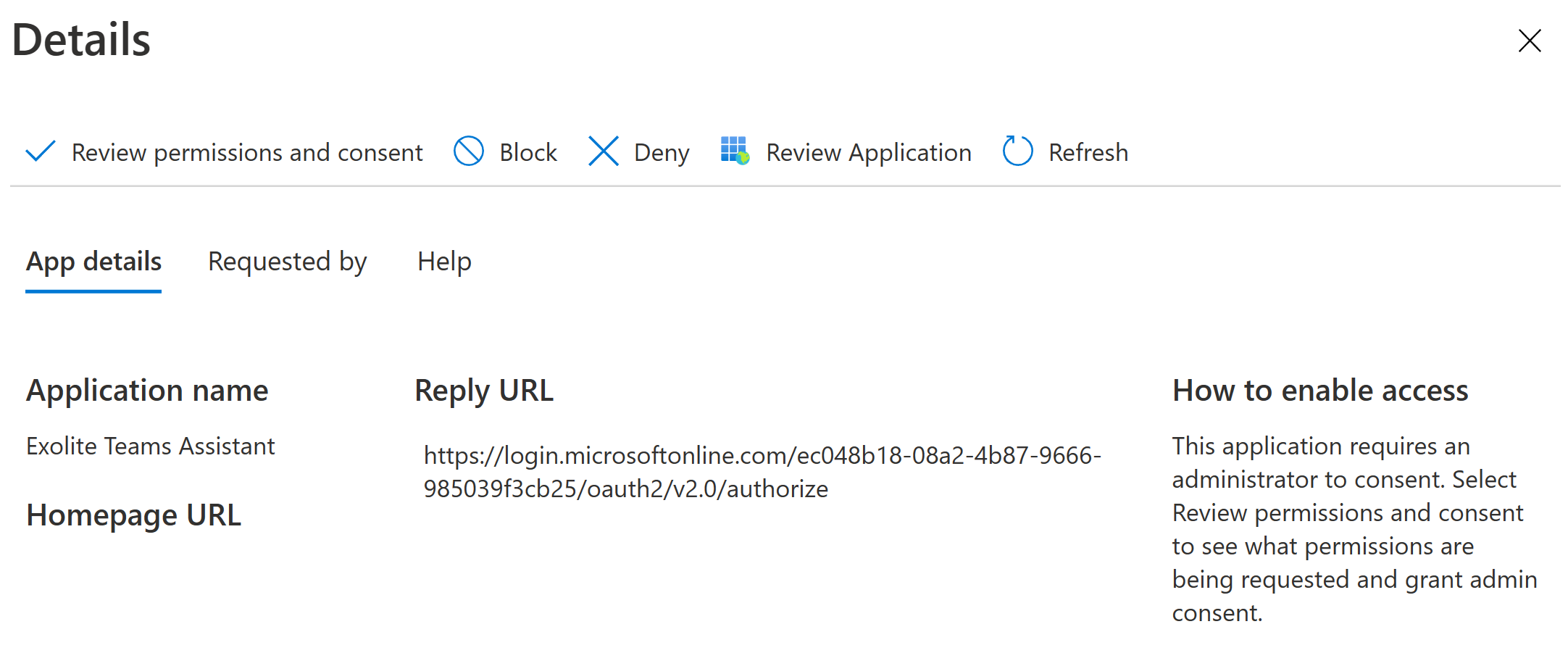The height and width of the screenshot is (653, 1568).
Task: Close the Details panel
Action: [1529, 41]
